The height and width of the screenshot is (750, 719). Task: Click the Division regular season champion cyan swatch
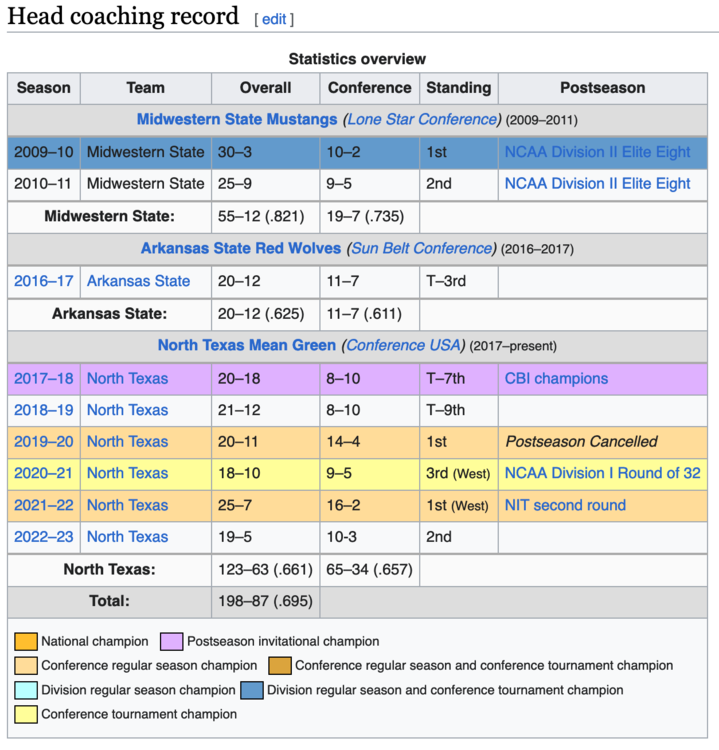(x=26, y=690)
